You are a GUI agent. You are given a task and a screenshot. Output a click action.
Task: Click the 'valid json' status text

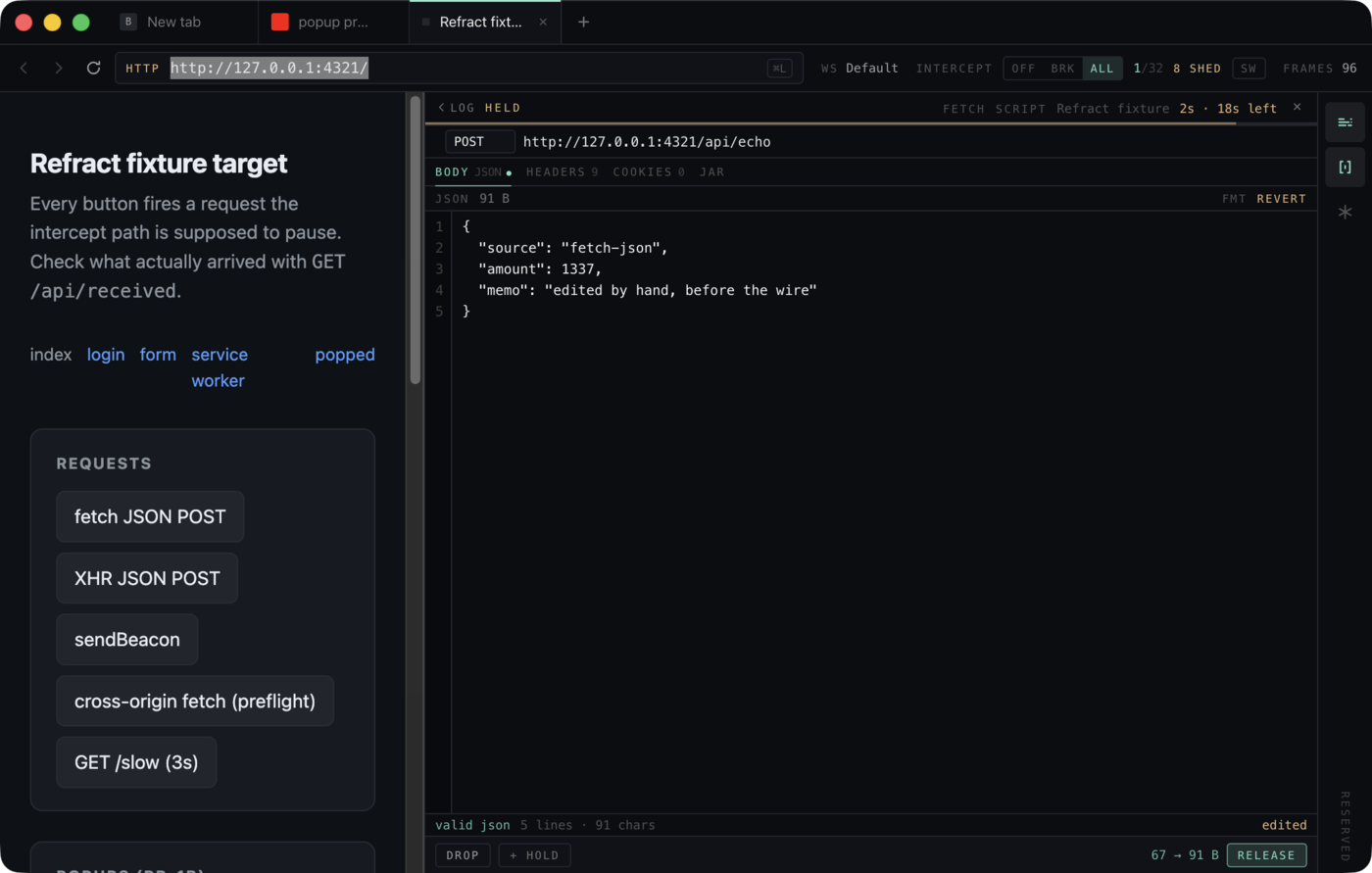pyautogui.click(x=472, y=825)
